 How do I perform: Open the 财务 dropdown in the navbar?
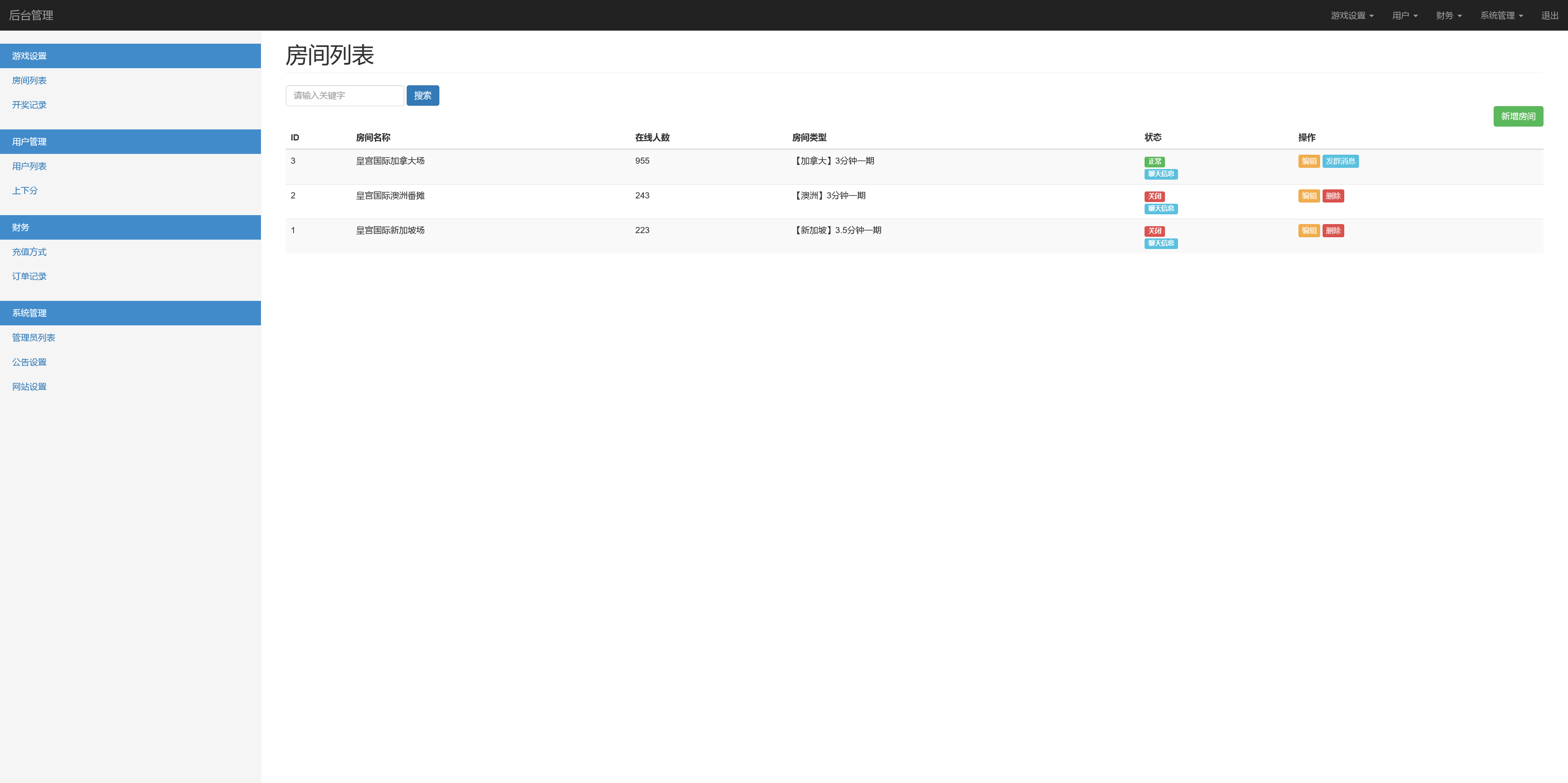tap(1448, 15)
